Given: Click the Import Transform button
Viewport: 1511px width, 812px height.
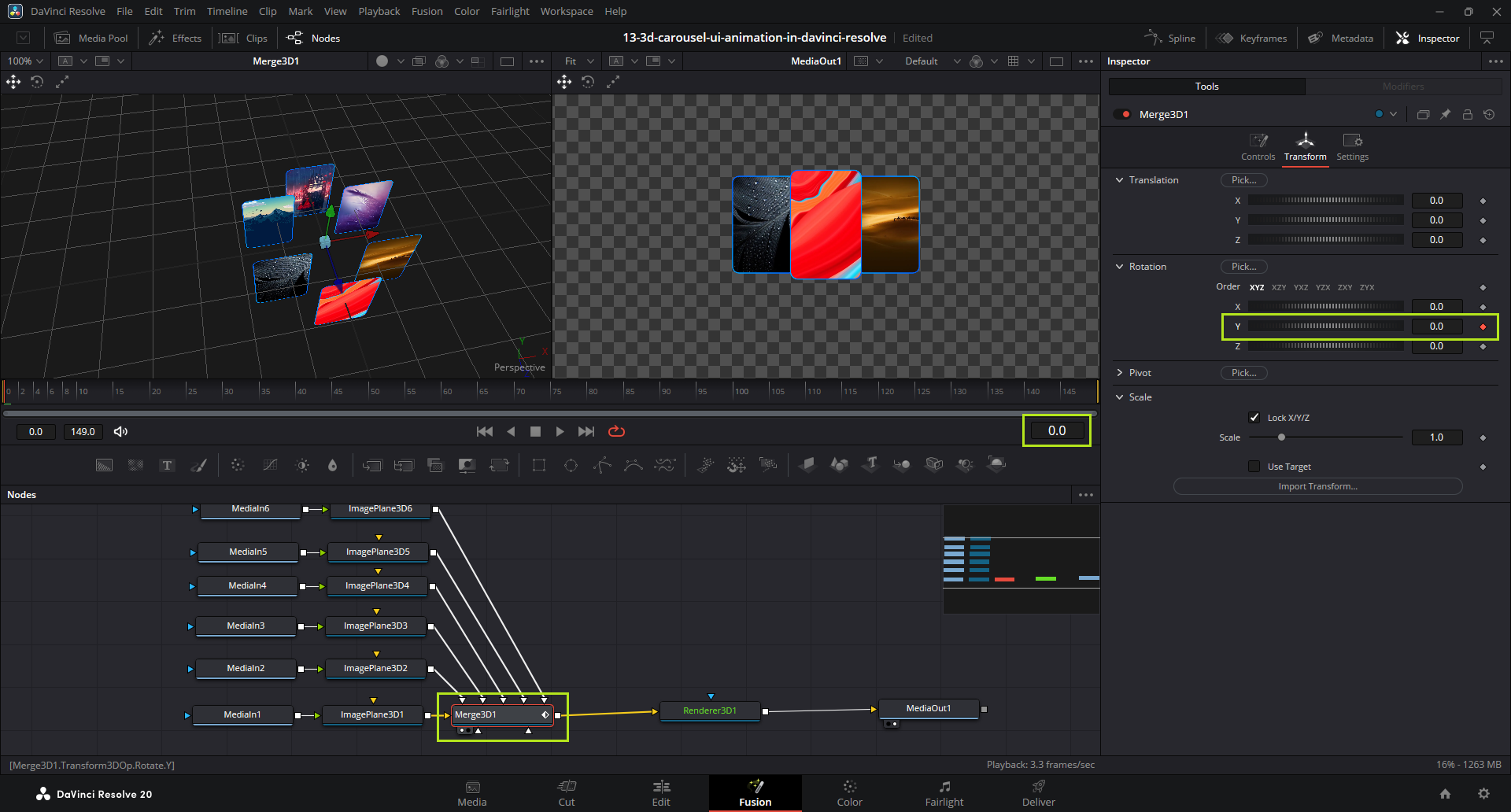Looking at the screenshot, I should point(1317,486).
